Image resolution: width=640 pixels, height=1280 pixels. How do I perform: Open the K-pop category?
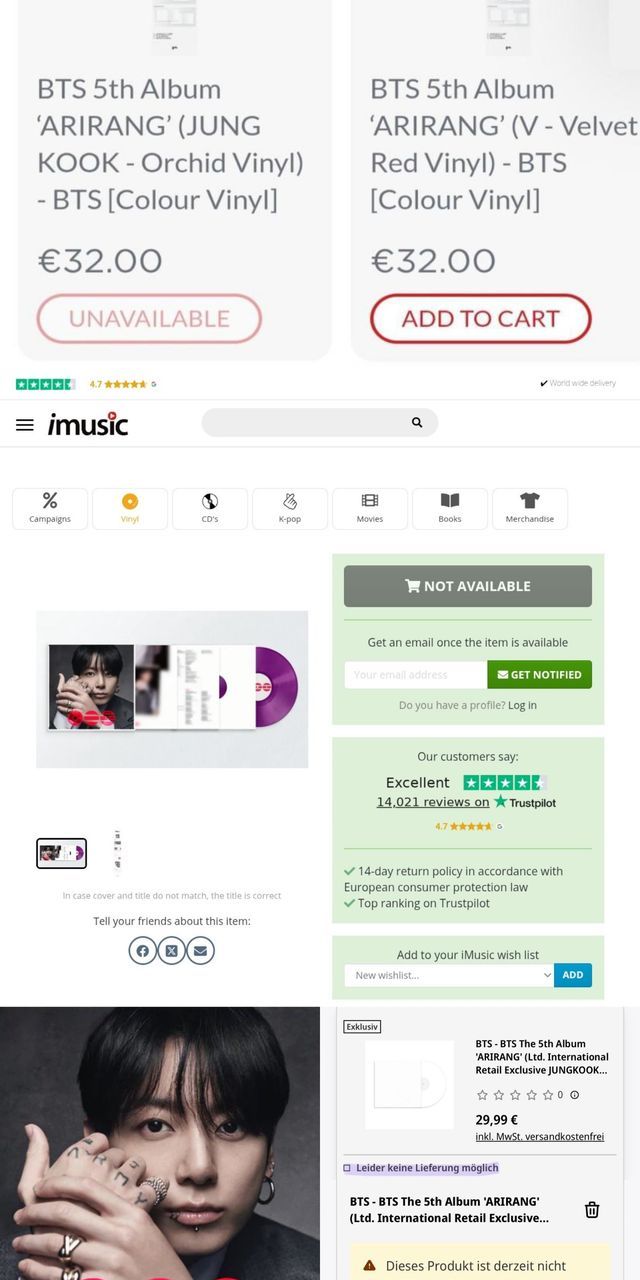[x=290, y=508]
